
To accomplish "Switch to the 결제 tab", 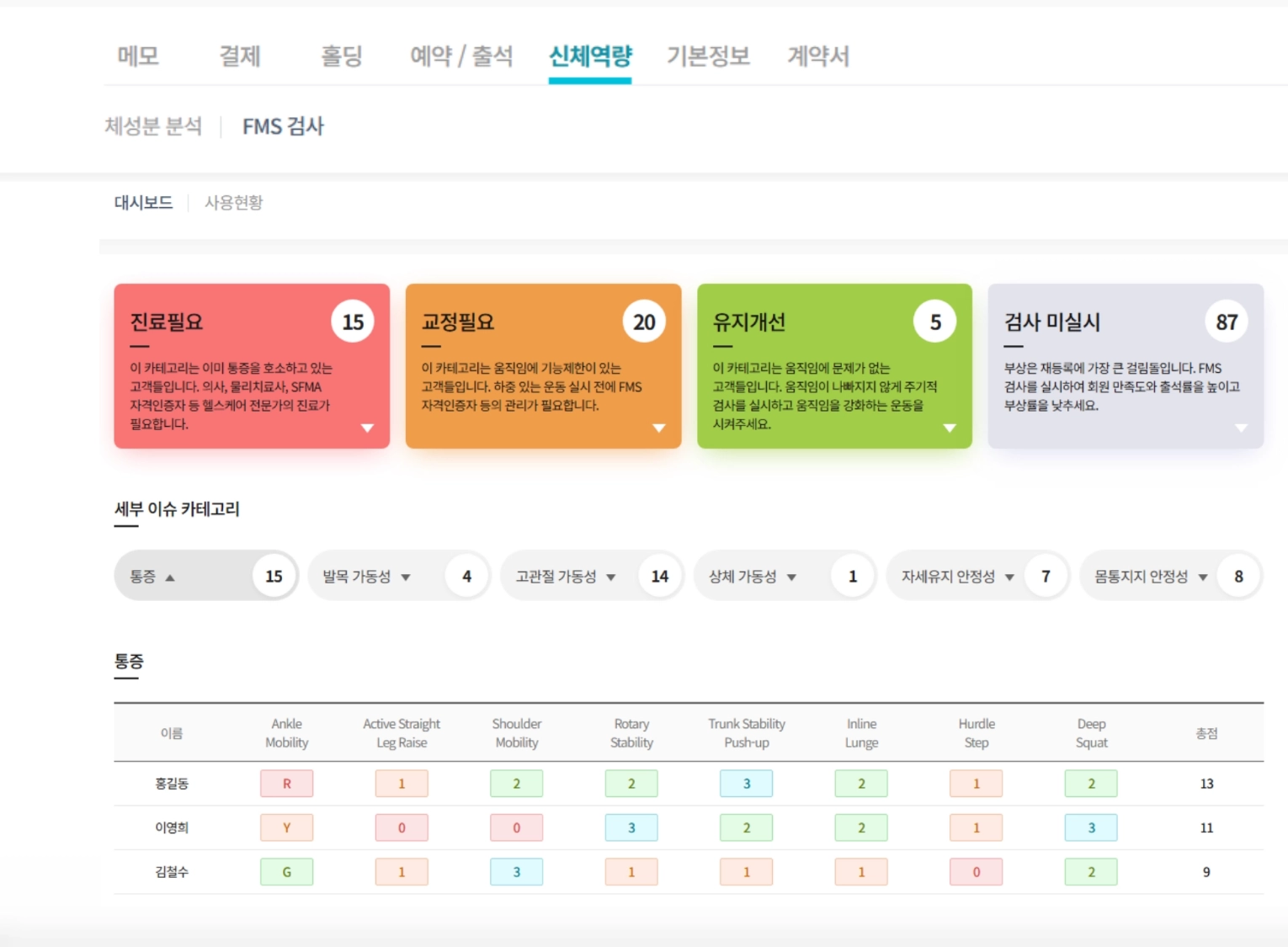I will click(x=240, y=56).
